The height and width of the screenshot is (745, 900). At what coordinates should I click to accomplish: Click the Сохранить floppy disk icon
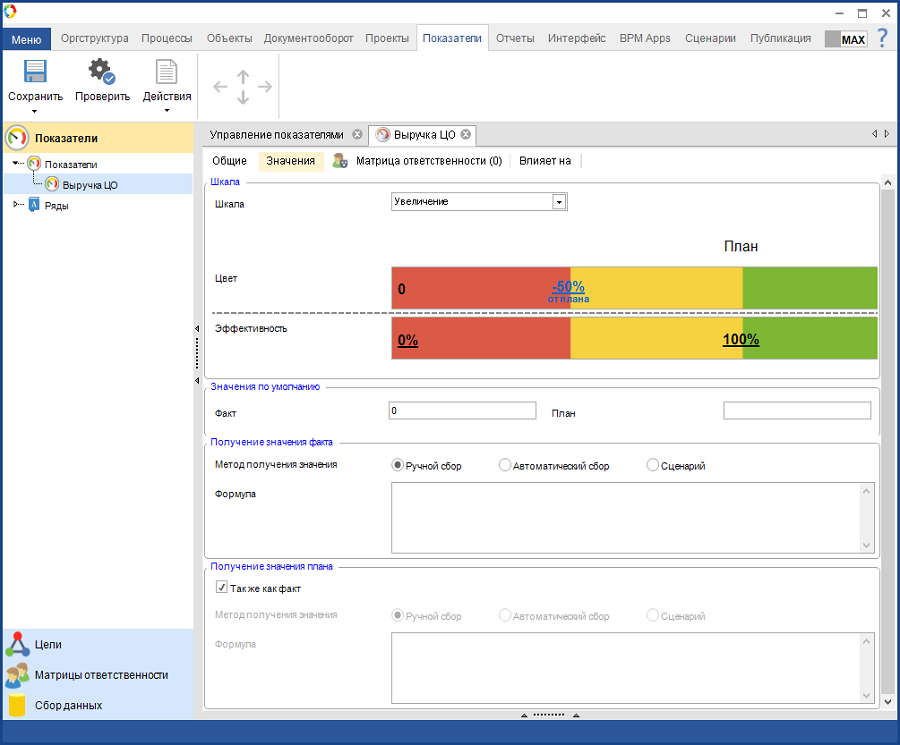tap(35, 72)
